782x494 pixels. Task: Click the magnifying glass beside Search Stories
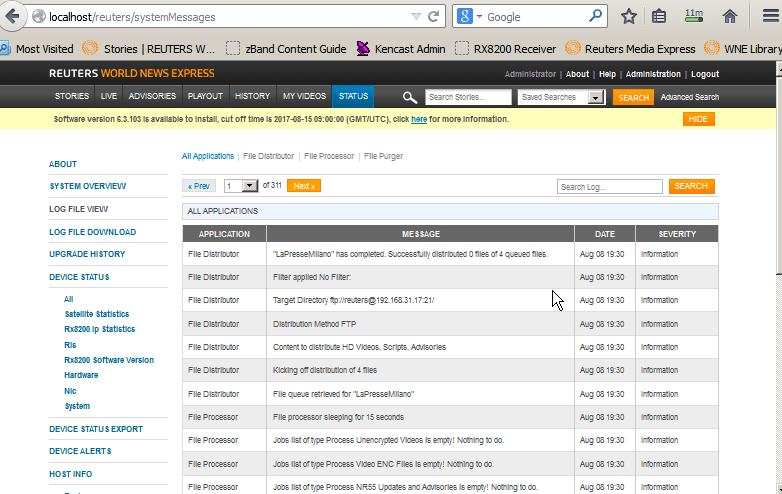pos(410,97)
